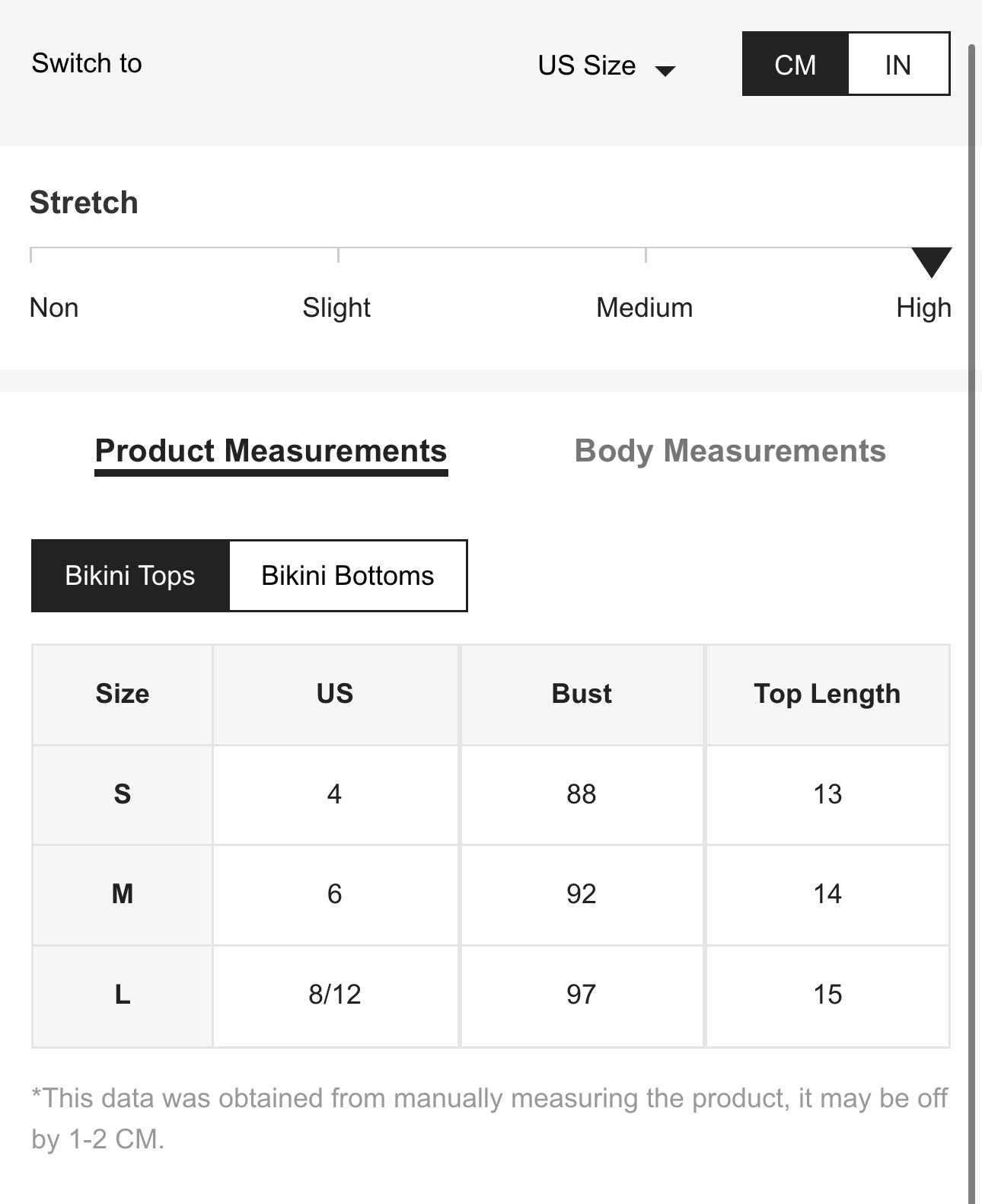Image resolution: width=982 pixels, height=1204 pixels.
Task: Click the Size column header
Action: 123,694
